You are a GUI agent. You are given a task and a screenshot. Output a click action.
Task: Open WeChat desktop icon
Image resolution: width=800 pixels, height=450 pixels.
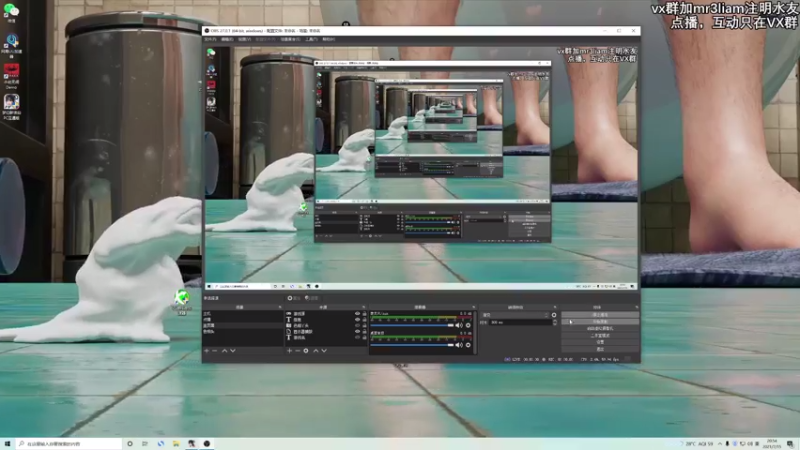[11, 13]
